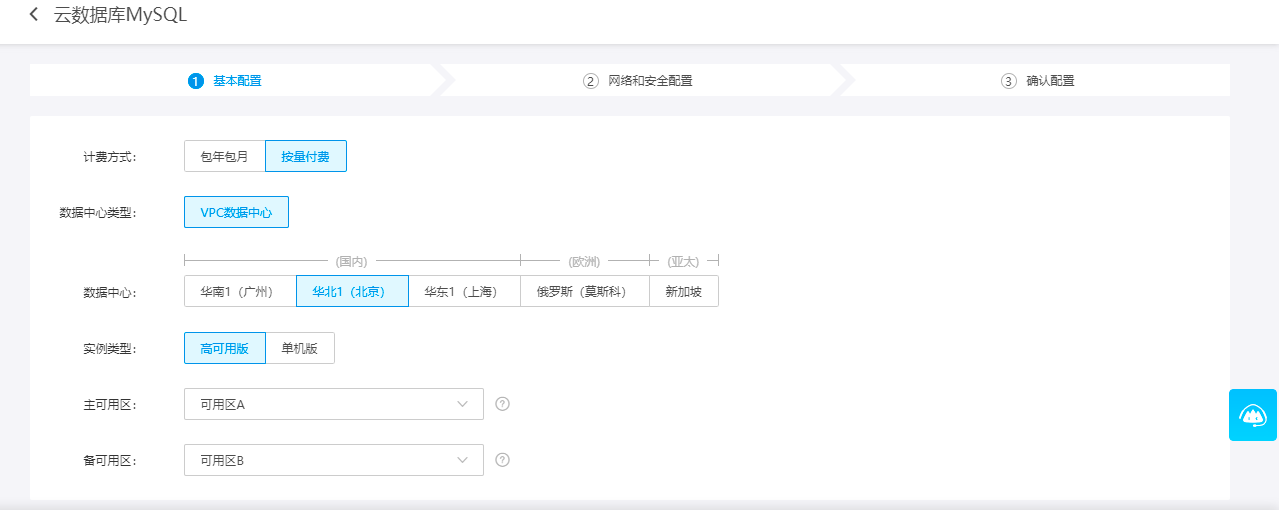
Task: Open the 备可用区 dropdown showing 可用区B
Action: click(x=334, y=460)
